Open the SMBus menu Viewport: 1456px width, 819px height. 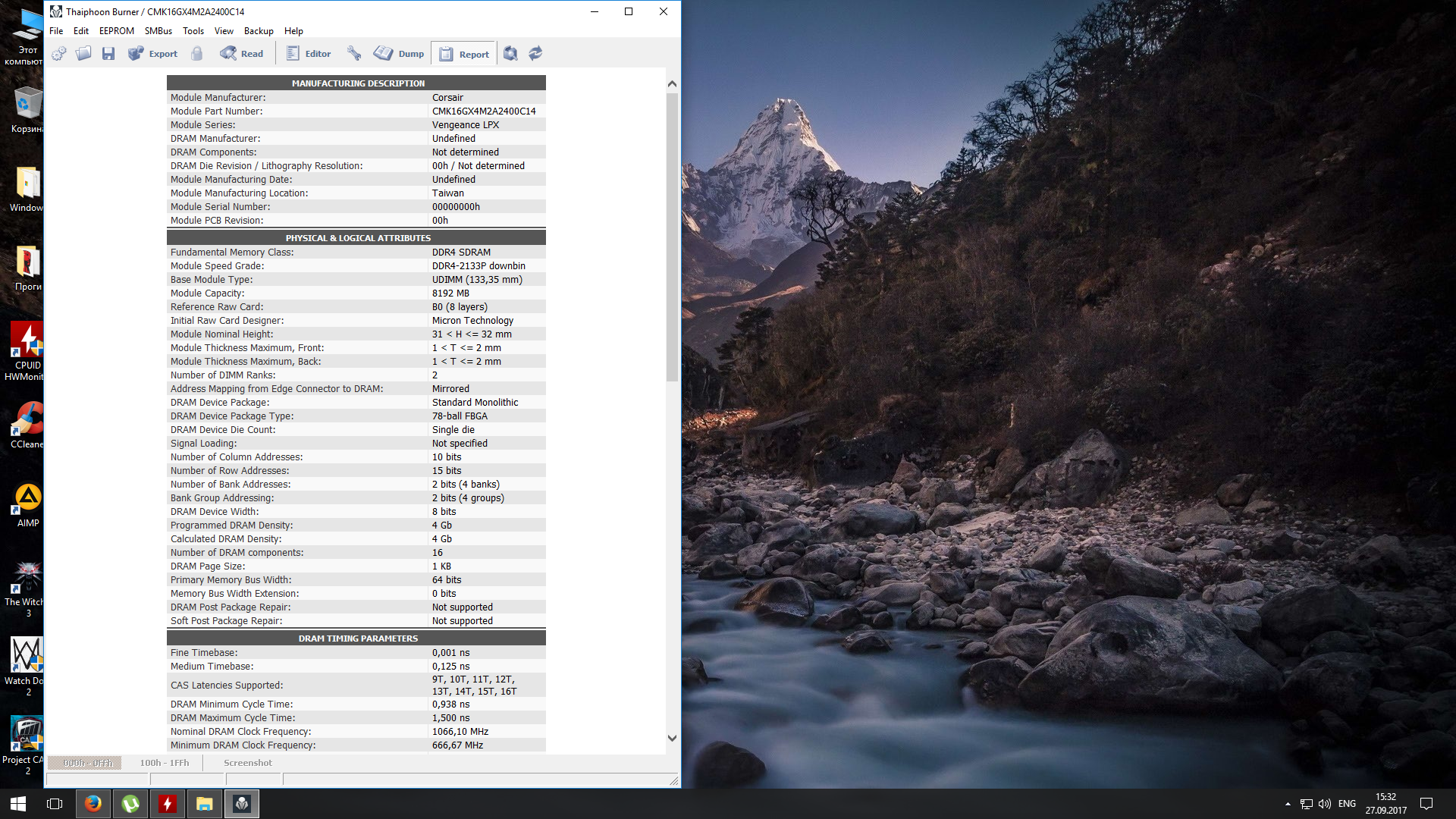tap(158, 31)
